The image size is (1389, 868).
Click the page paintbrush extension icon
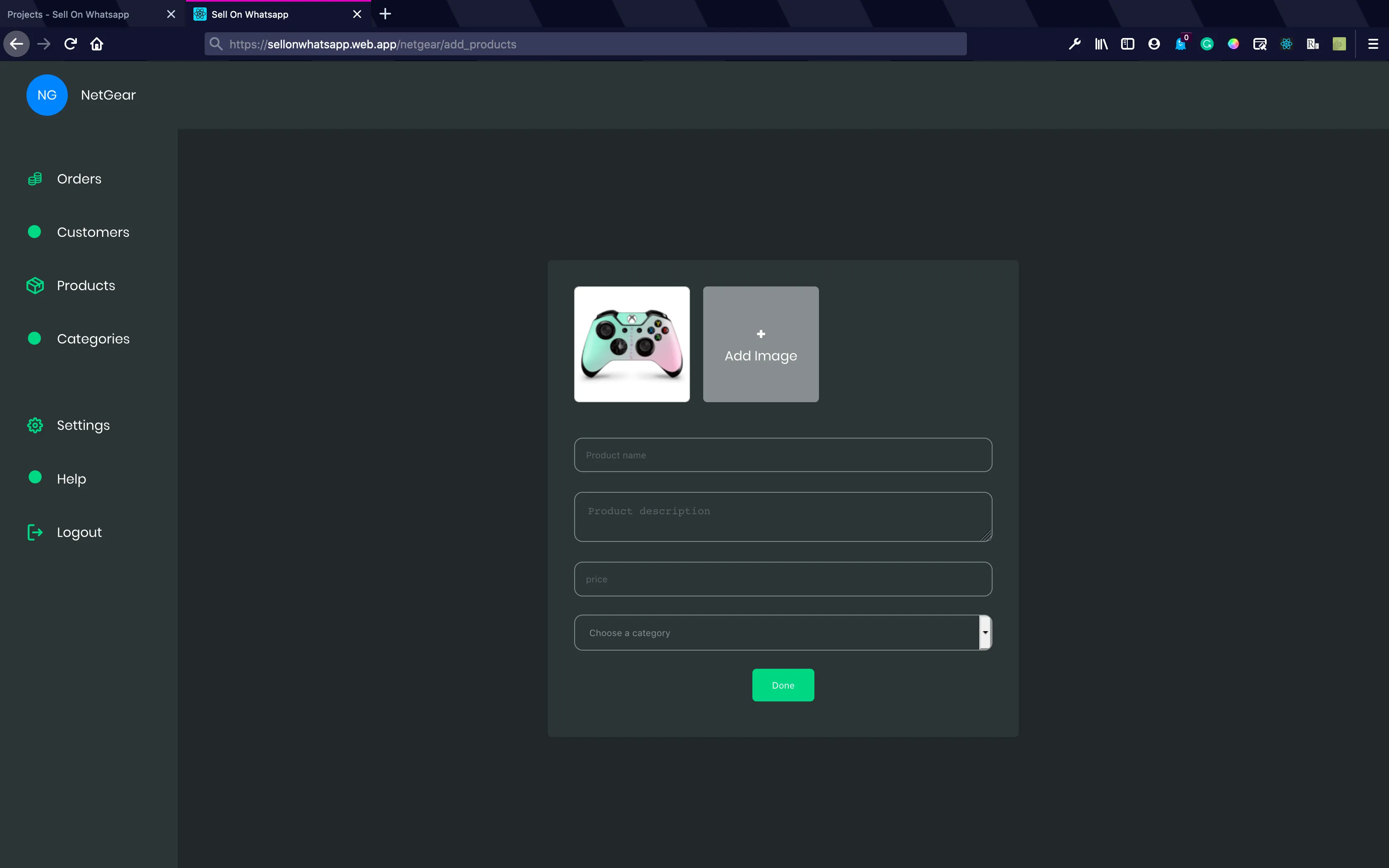pyautogui.click(x=1260, y=44)
